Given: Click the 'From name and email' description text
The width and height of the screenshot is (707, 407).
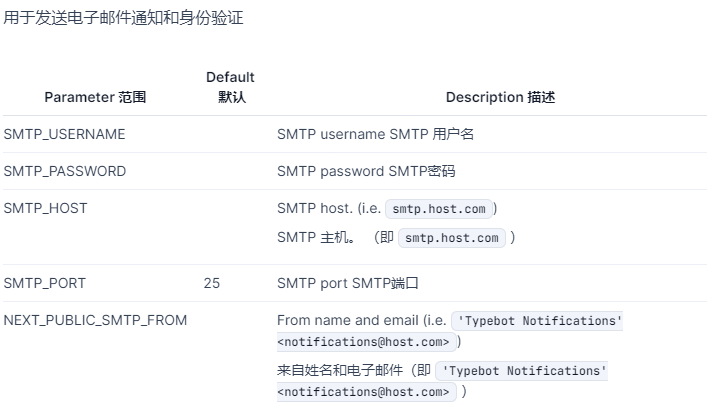Looking at the screenshot, I should pyautogui.click(x=348, y=320).
